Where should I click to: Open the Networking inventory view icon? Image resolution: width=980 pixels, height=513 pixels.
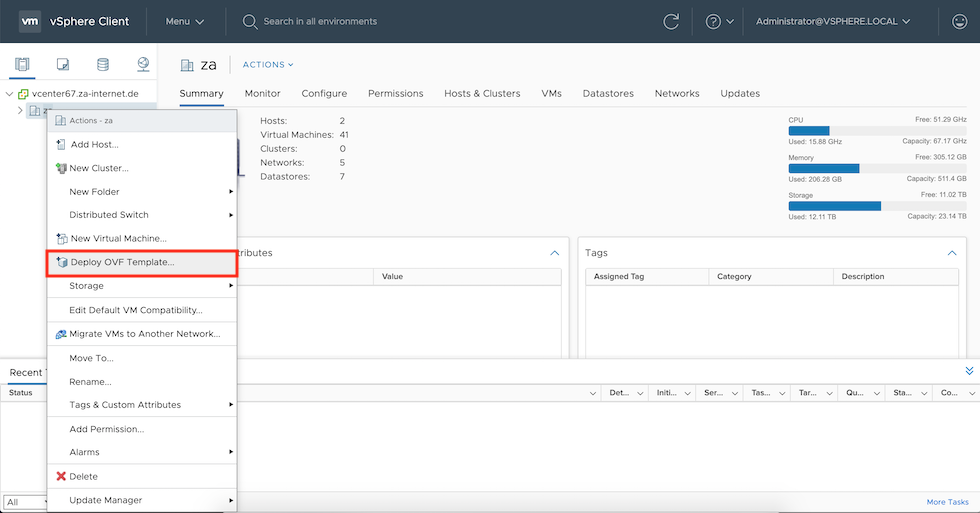143,64
